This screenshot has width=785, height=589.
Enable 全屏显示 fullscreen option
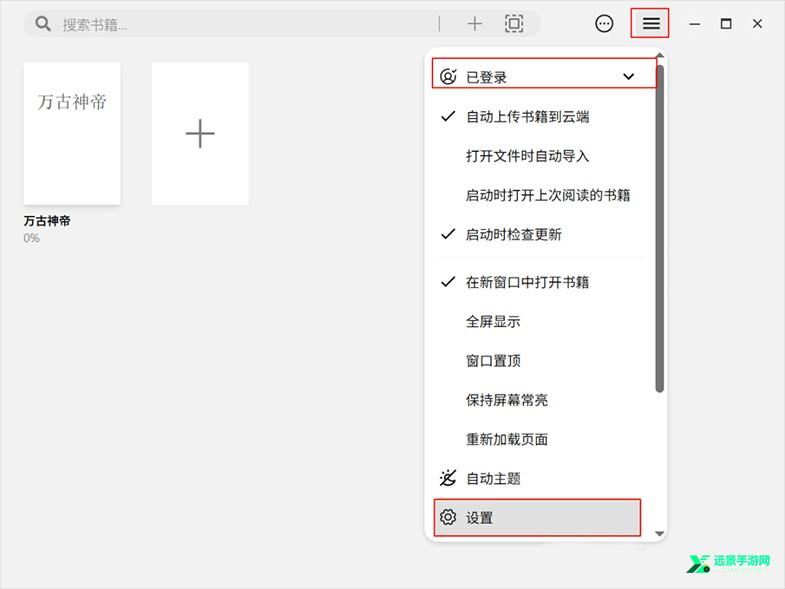click(x=538, y=322)
